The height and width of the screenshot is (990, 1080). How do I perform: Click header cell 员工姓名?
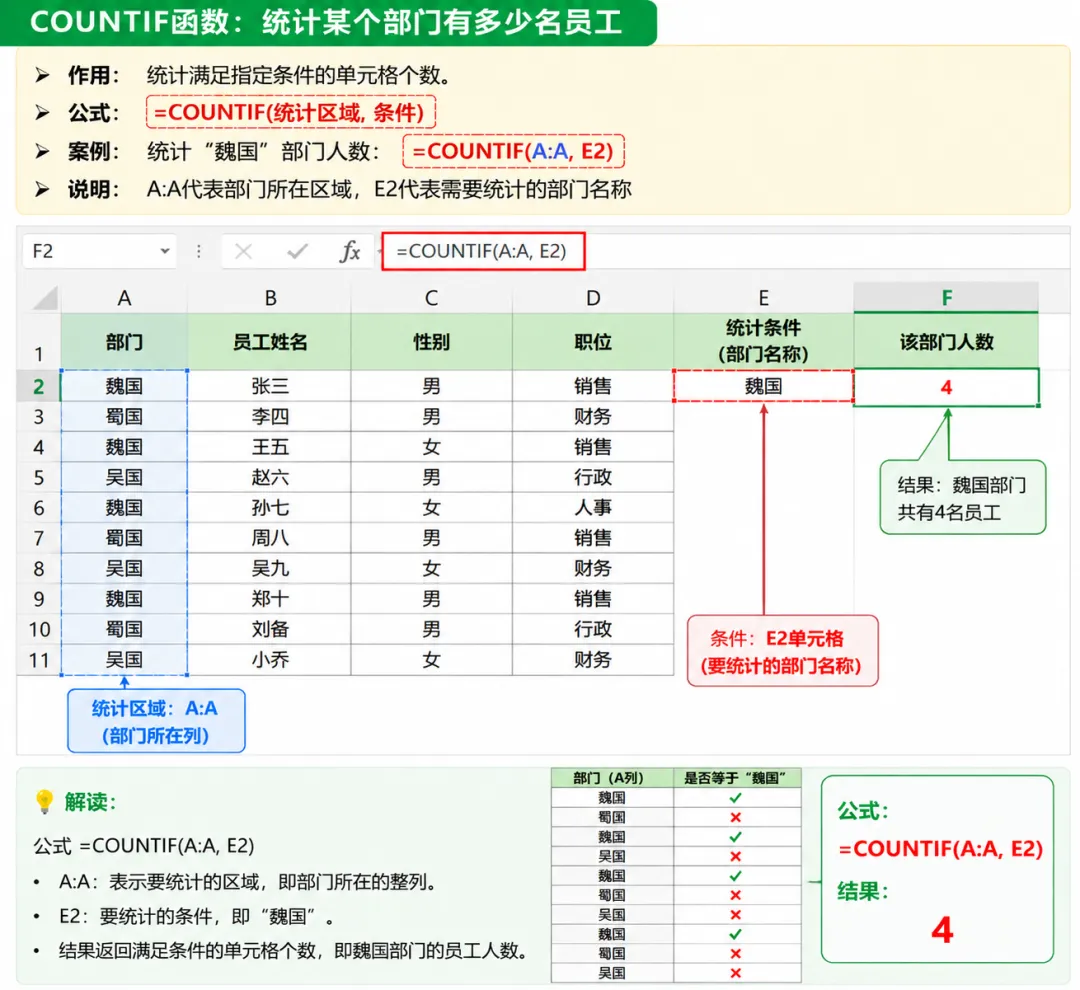pos(270,342)
